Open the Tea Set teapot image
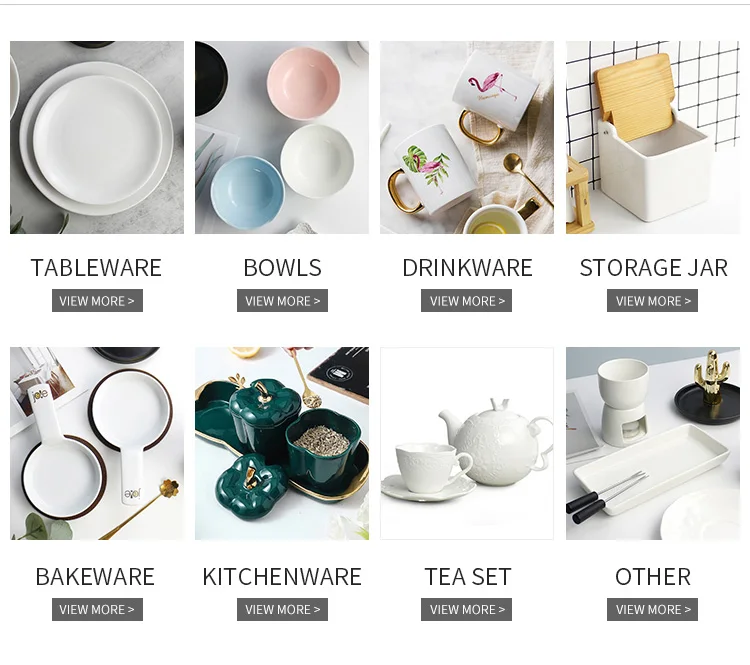The width and height of the screenshot is (750, 665). 467,443
